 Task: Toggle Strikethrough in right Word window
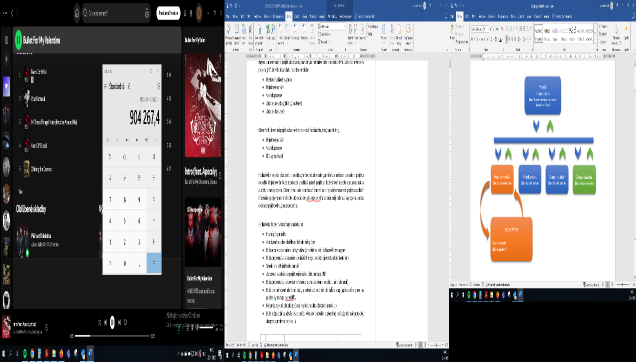tap(482, 39)
